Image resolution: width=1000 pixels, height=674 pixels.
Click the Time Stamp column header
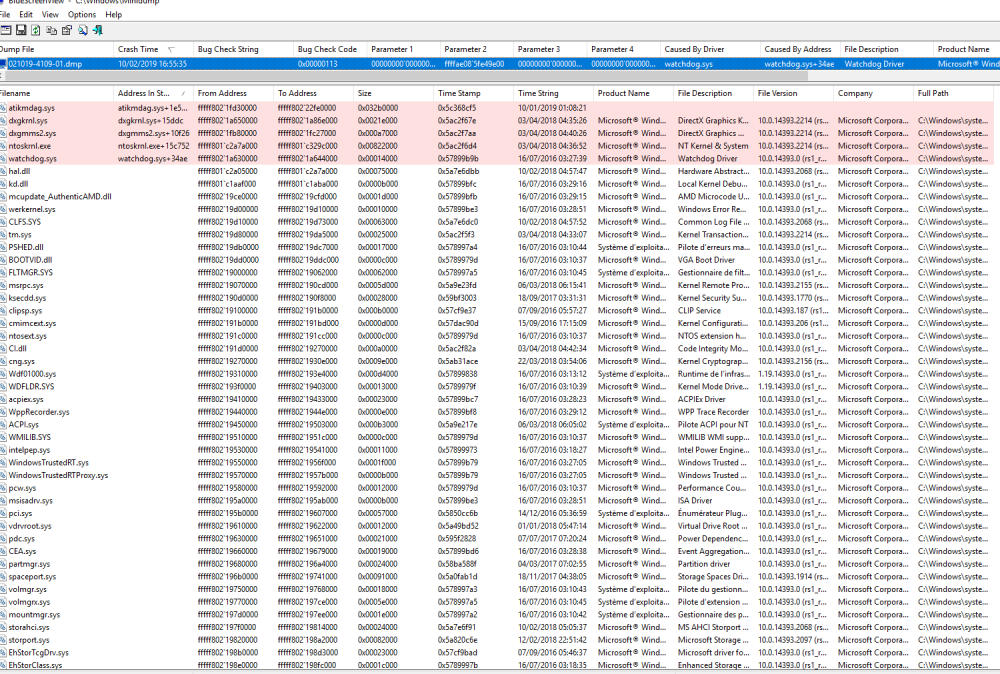(460, 93)
